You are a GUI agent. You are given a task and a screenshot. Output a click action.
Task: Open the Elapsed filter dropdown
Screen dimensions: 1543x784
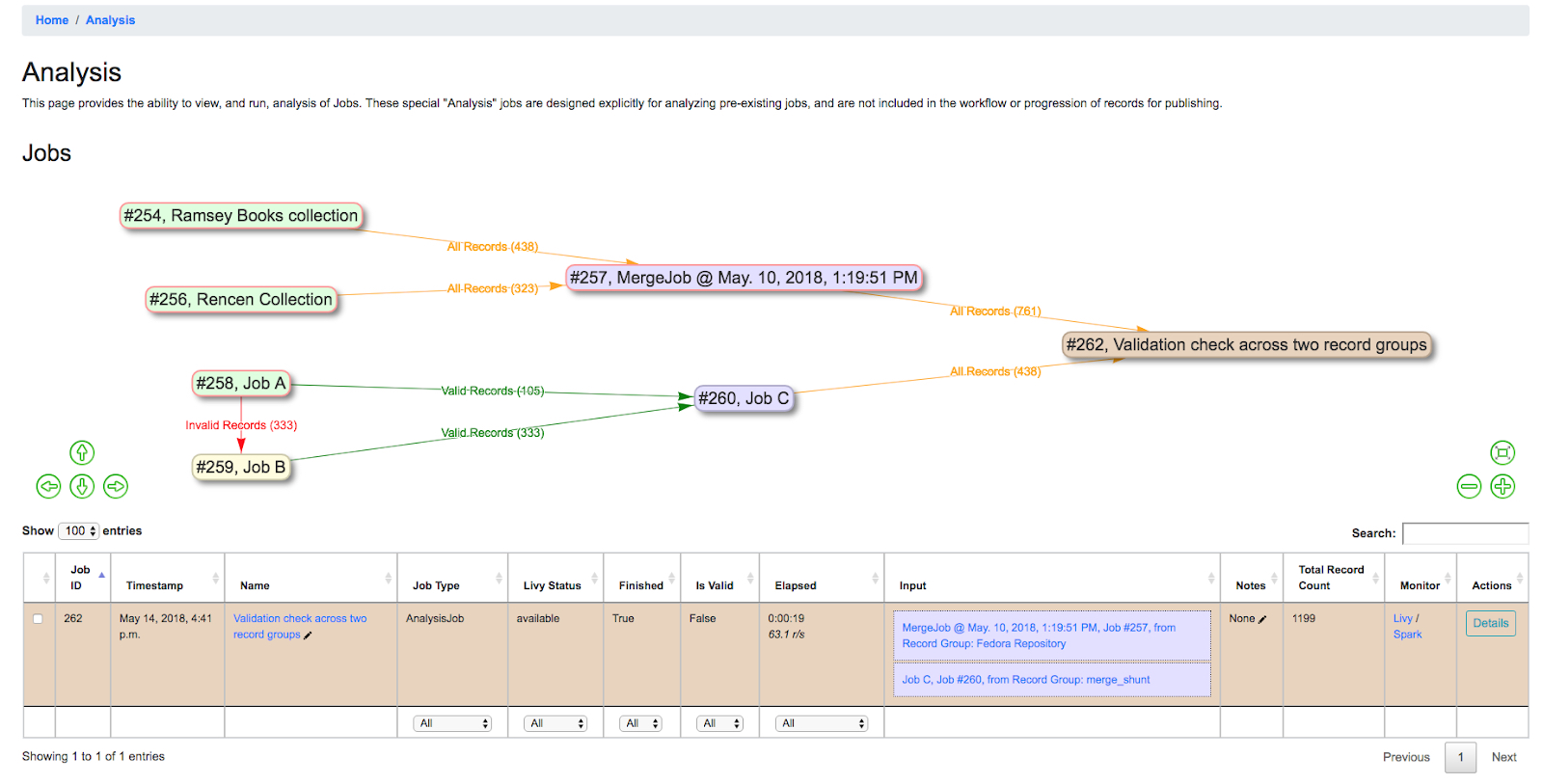click(822, 723)
